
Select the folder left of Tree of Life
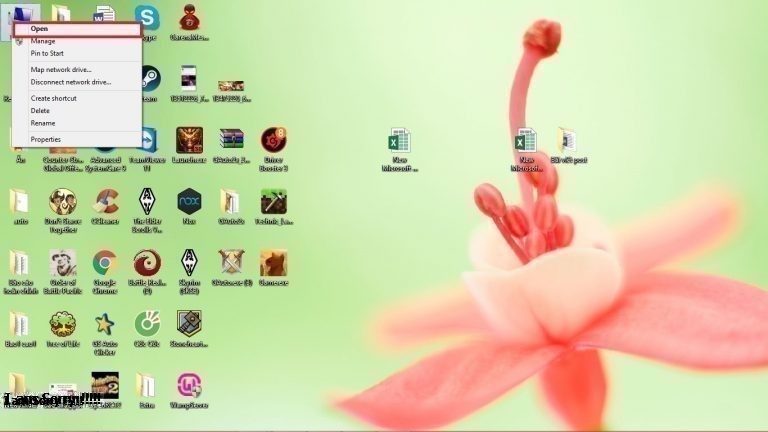[20, 324]
